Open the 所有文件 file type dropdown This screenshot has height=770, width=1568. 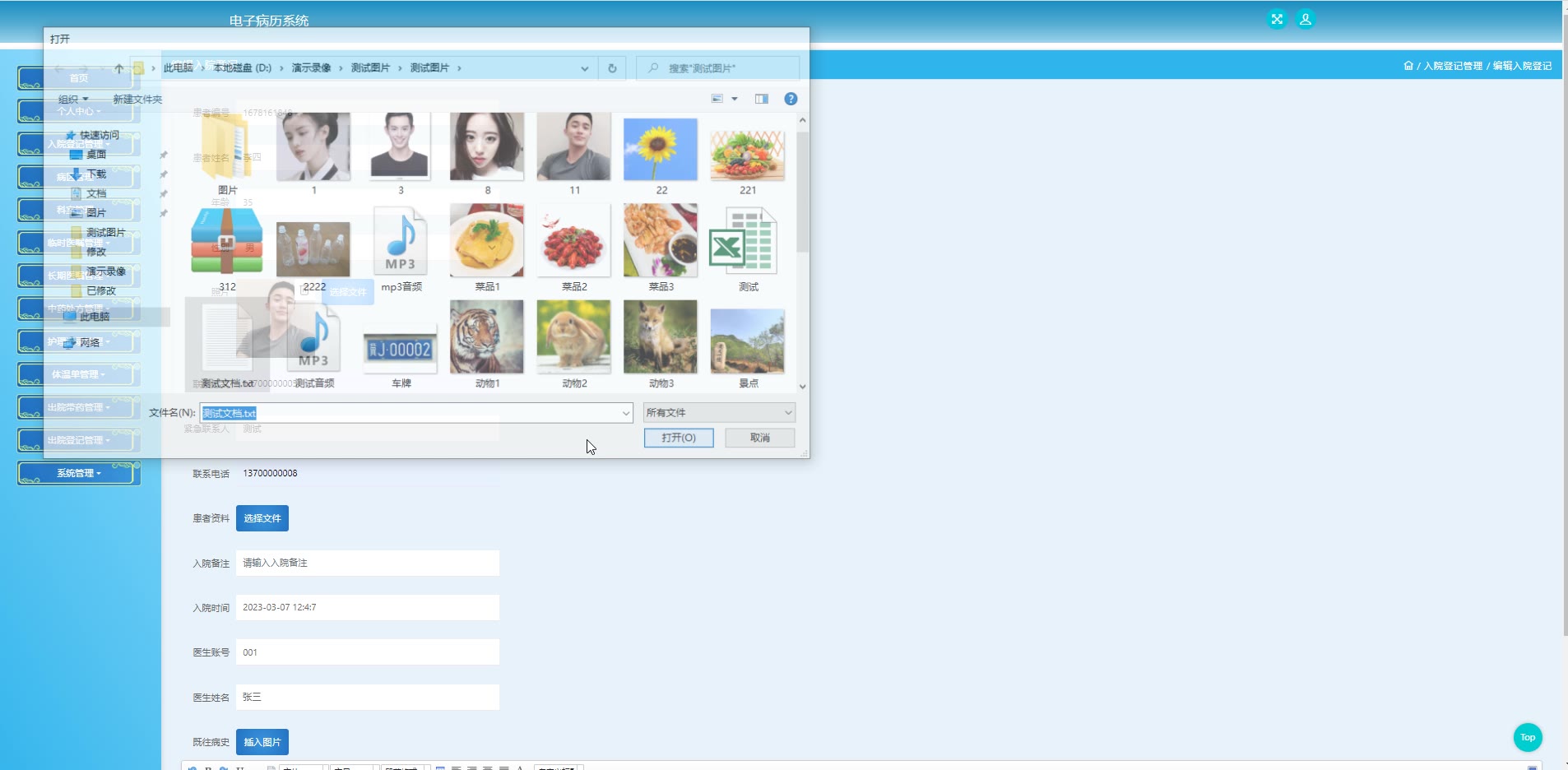coord(719,413)
